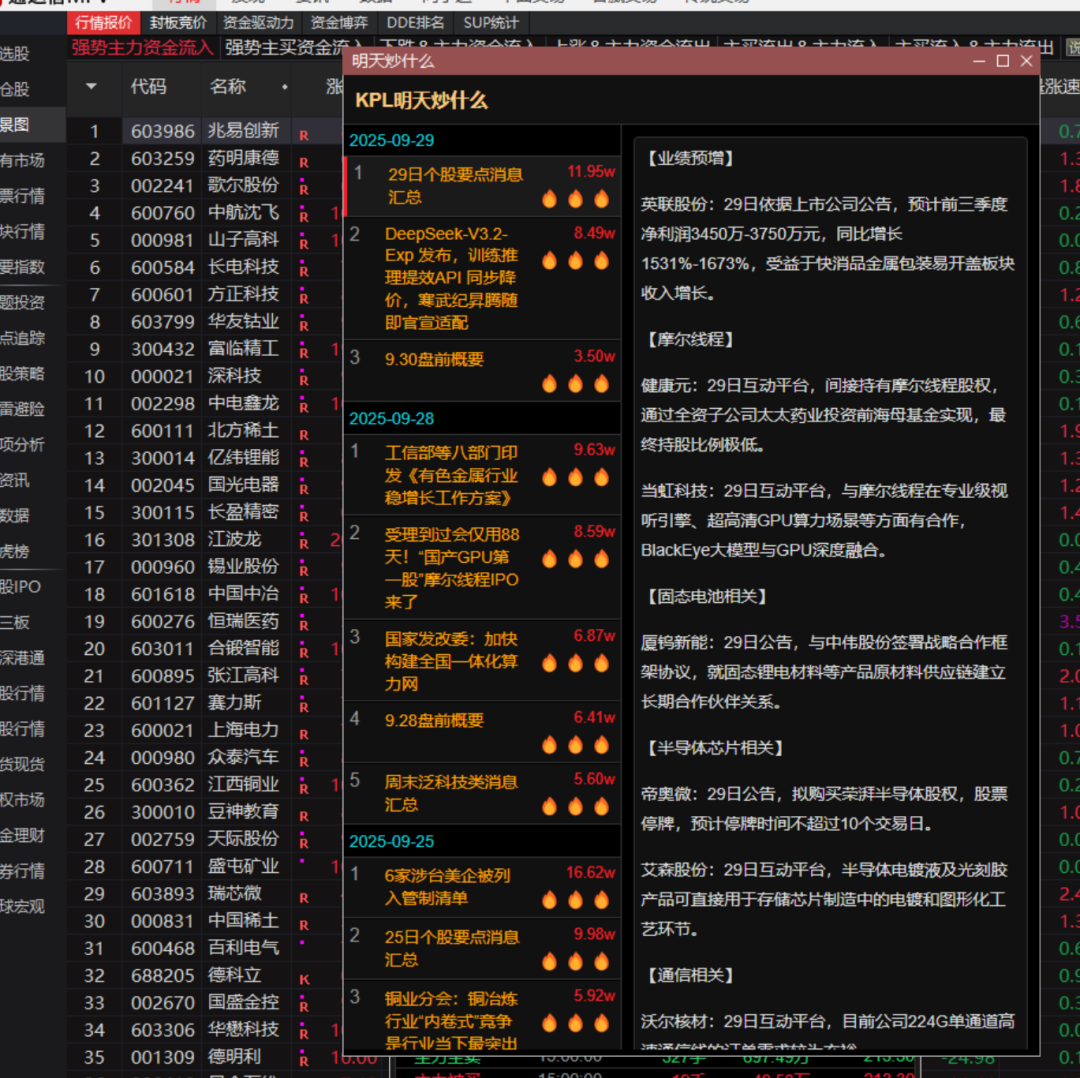Switch to the DDE排名 tab
The image size is (1080, 1078).
[416, 23]
